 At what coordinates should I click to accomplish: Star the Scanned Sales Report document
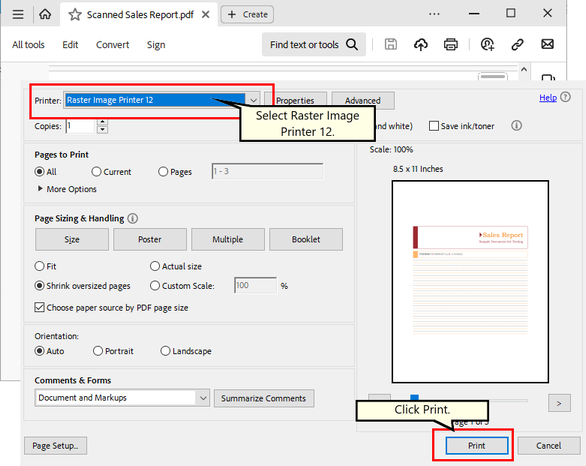[x=75, y=15]
